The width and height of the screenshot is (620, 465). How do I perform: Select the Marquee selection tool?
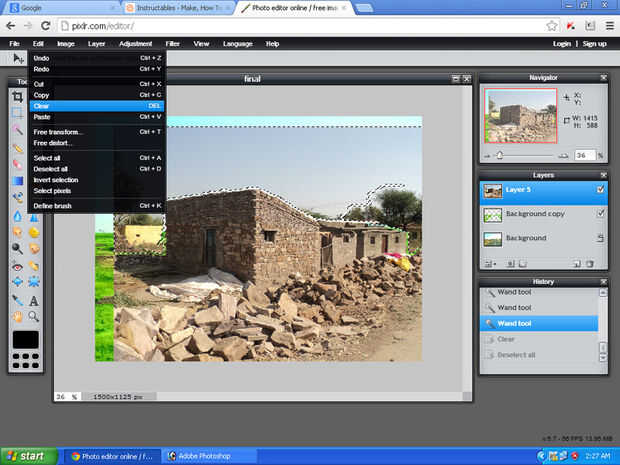(x=17, y=113)
